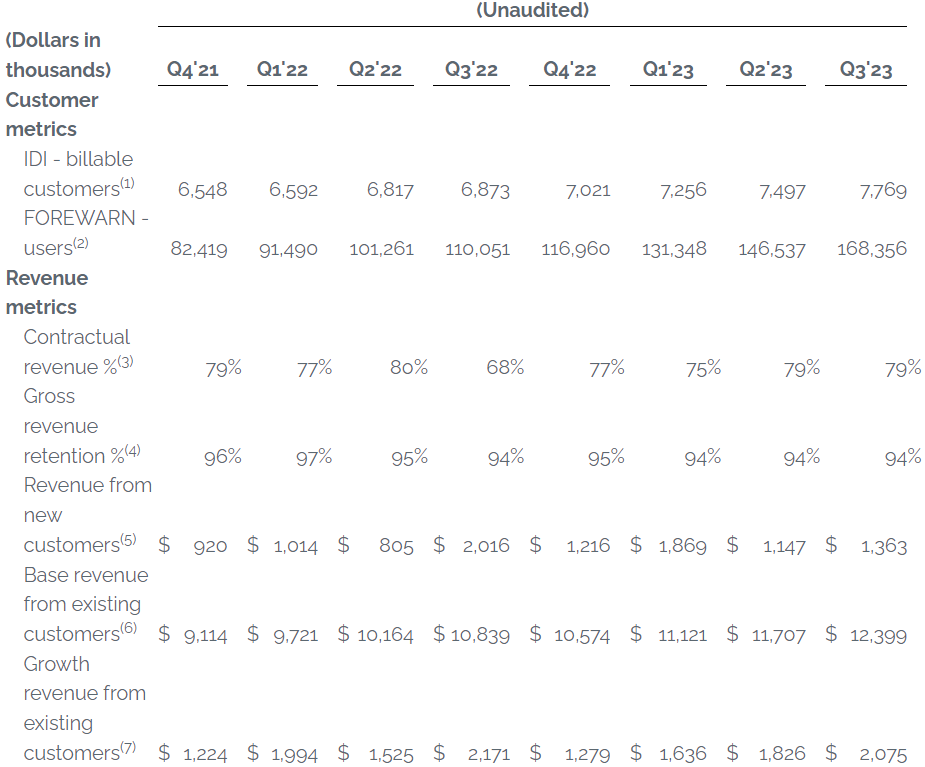Click footnote (2) beside FOREWARN users
The width and height of the screenshot is (925, 767).
[x=81, y=242]
